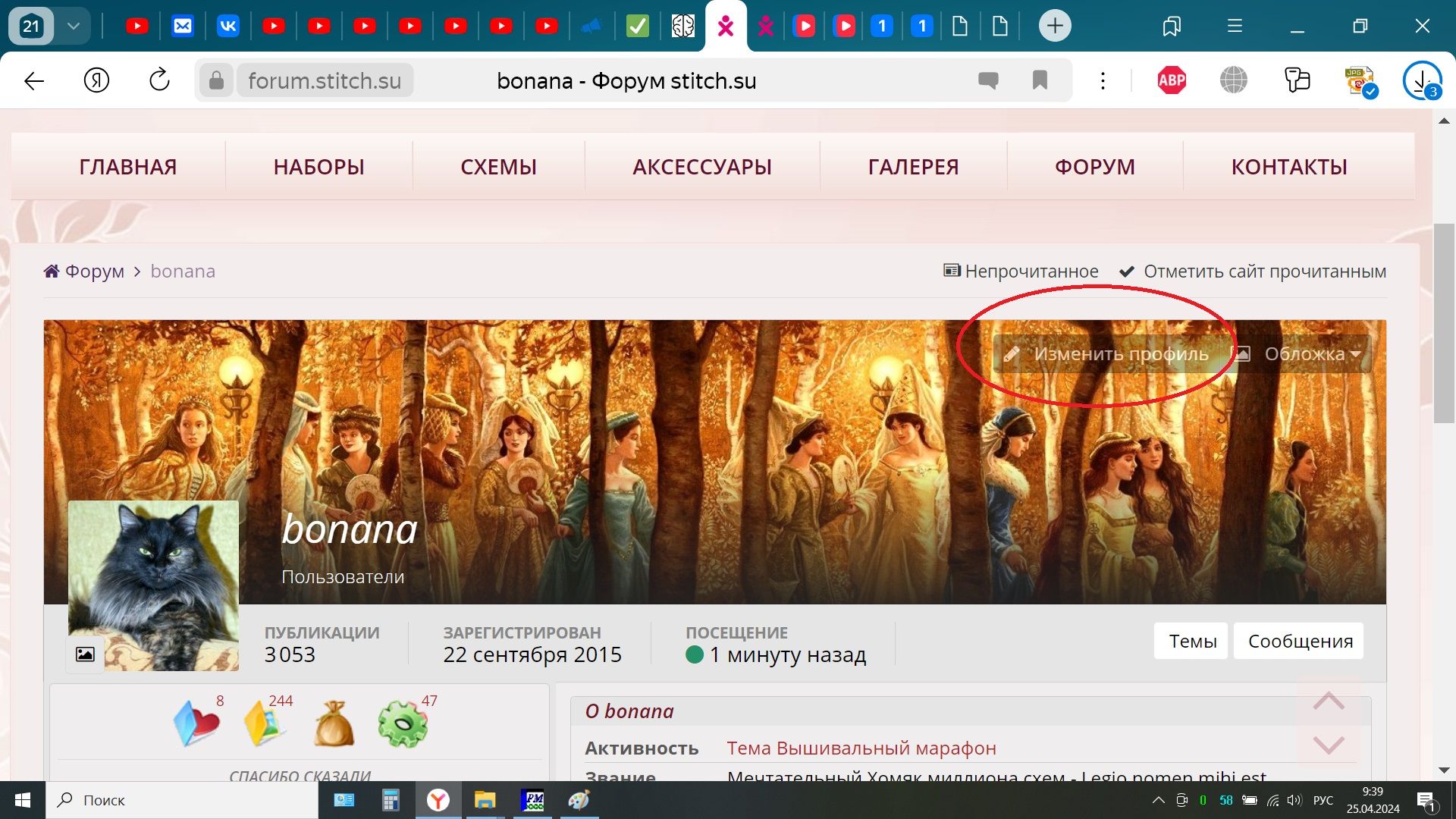Image resolution: width=1456 pixels, height=819 pixels.
Task: Click the picture badge with 244
Action: [x=266, y=723]
